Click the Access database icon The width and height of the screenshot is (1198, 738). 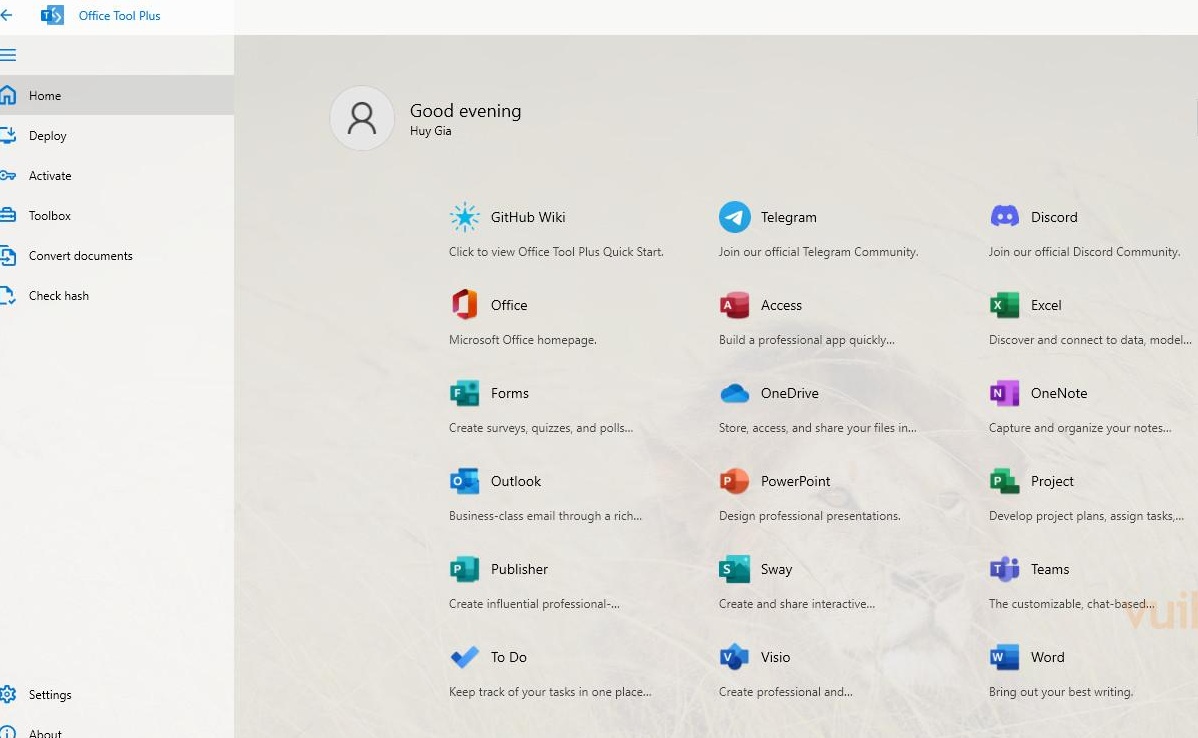734,305
